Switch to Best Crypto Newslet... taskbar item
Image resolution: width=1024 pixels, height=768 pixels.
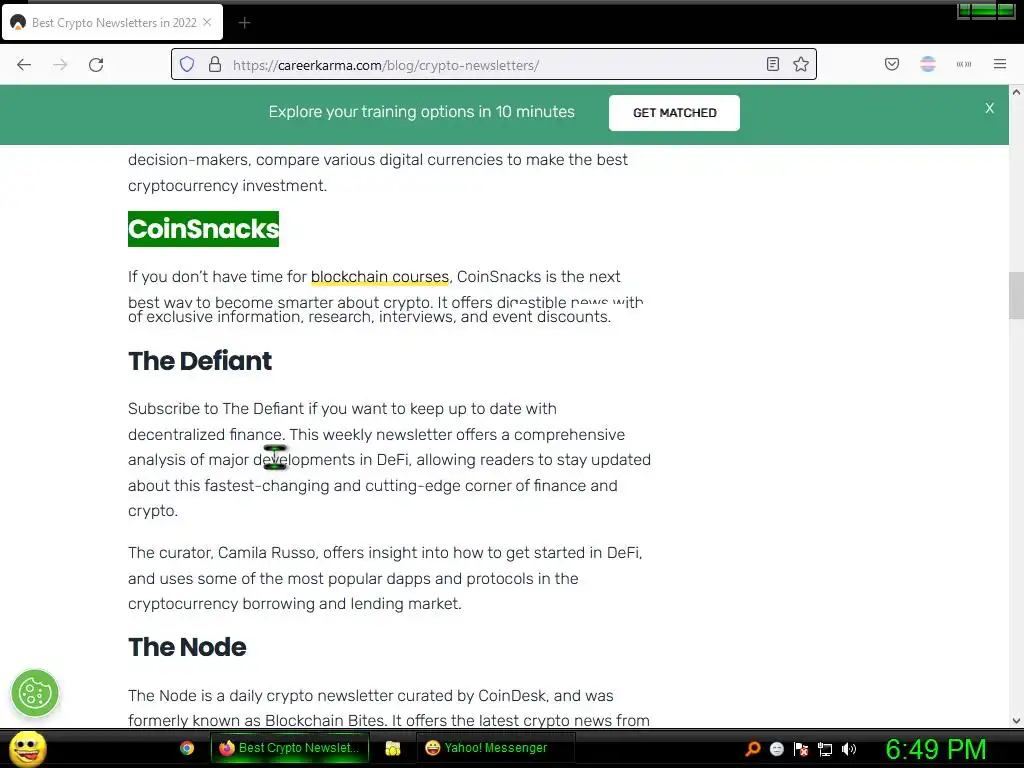(x=289, y=748)
